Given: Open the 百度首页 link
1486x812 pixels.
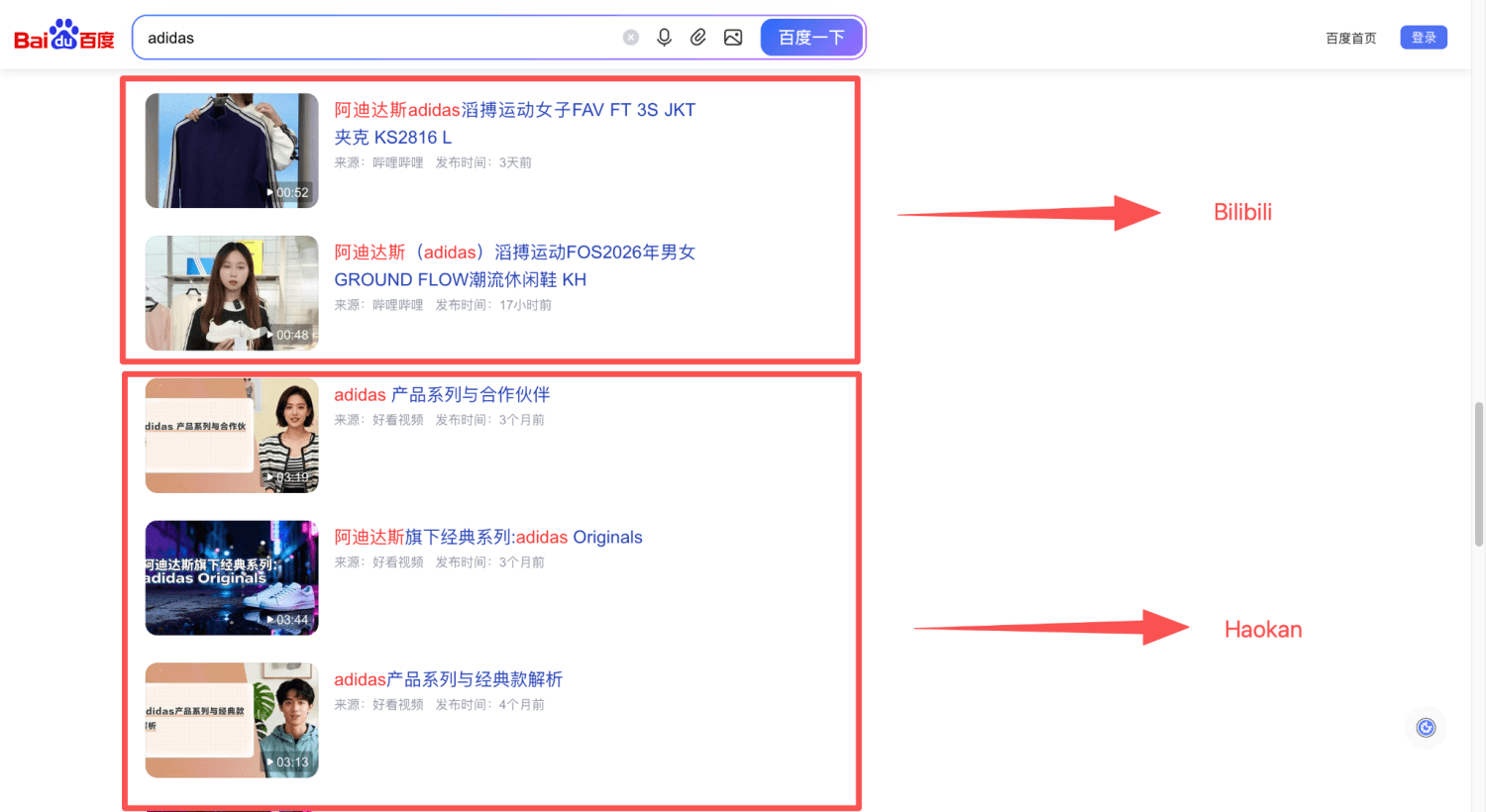Looking at the screenshot, I should pos(1351,38).
